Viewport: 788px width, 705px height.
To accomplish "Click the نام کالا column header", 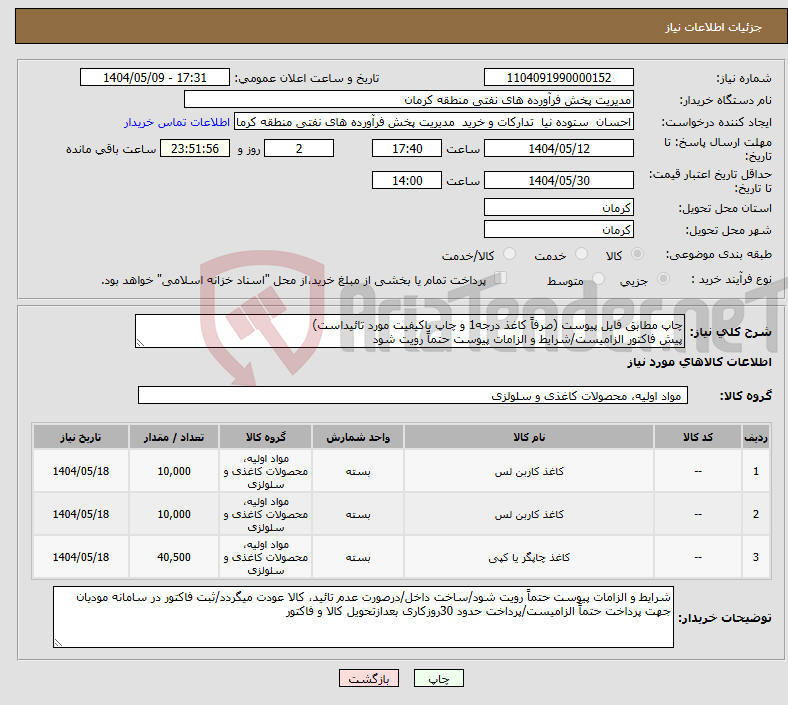I will [529, 438].
